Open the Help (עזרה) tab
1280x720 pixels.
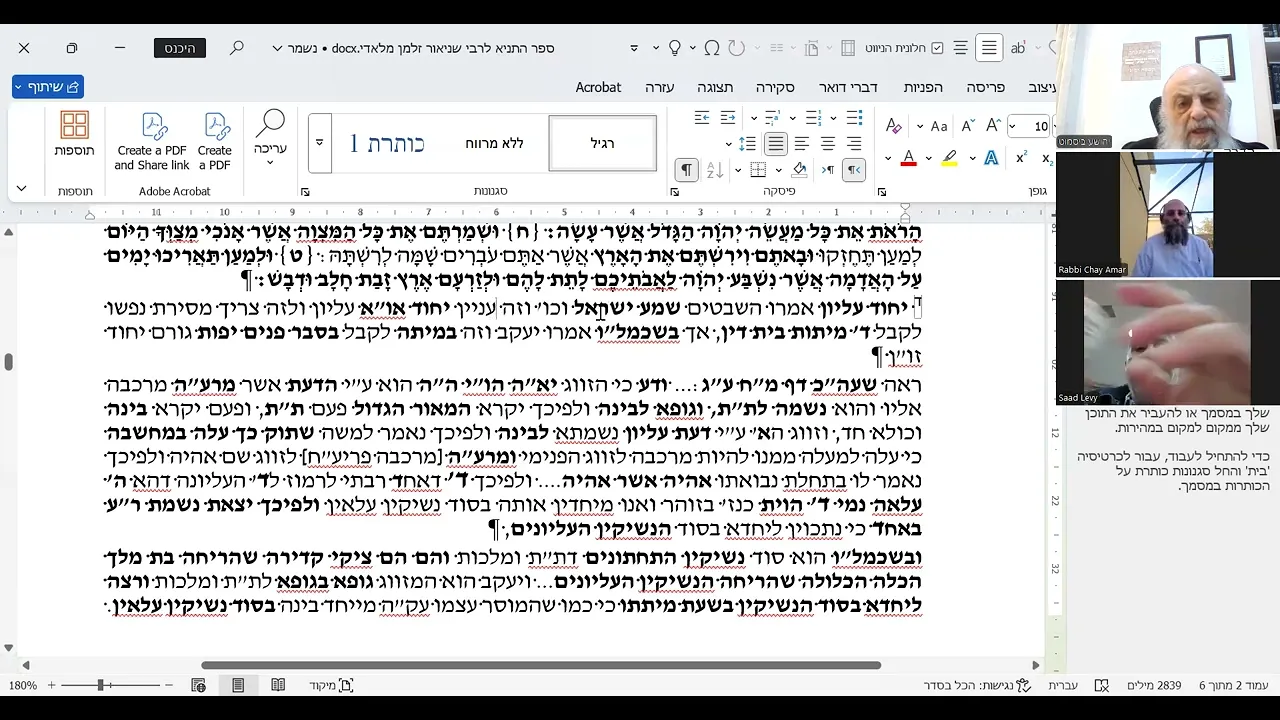[659, 87]
